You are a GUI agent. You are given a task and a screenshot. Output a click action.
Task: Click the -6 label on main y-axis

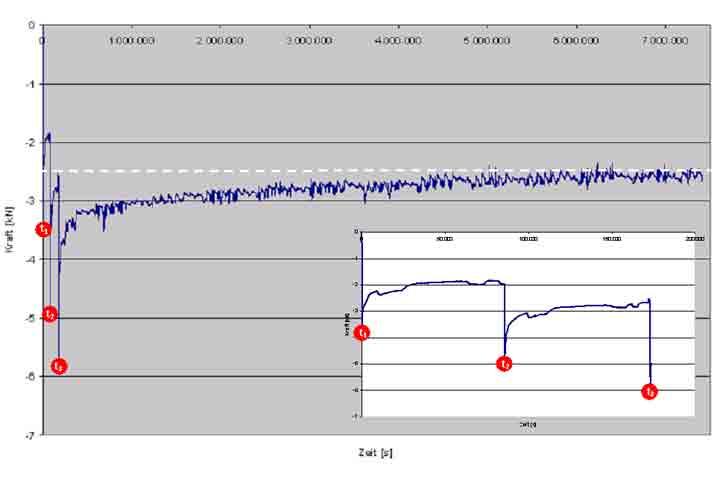coord(31,377)
